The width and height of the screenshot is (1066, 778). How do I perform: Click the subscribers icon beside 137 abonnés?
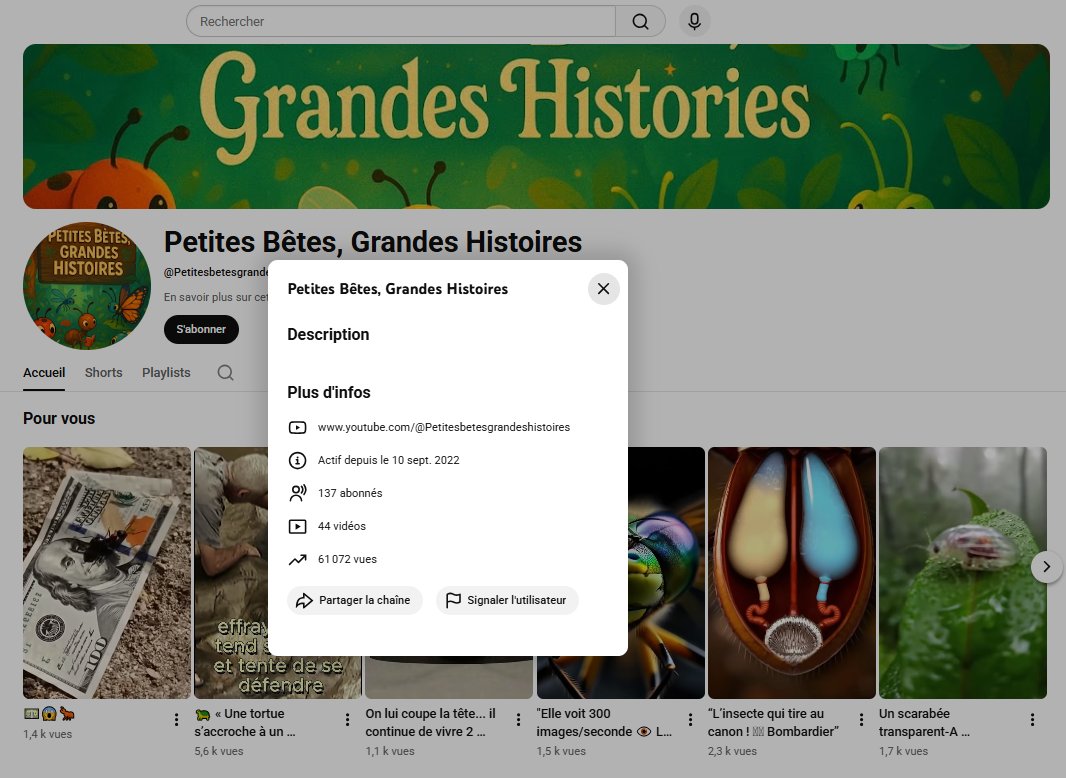[x=297, y=493]
